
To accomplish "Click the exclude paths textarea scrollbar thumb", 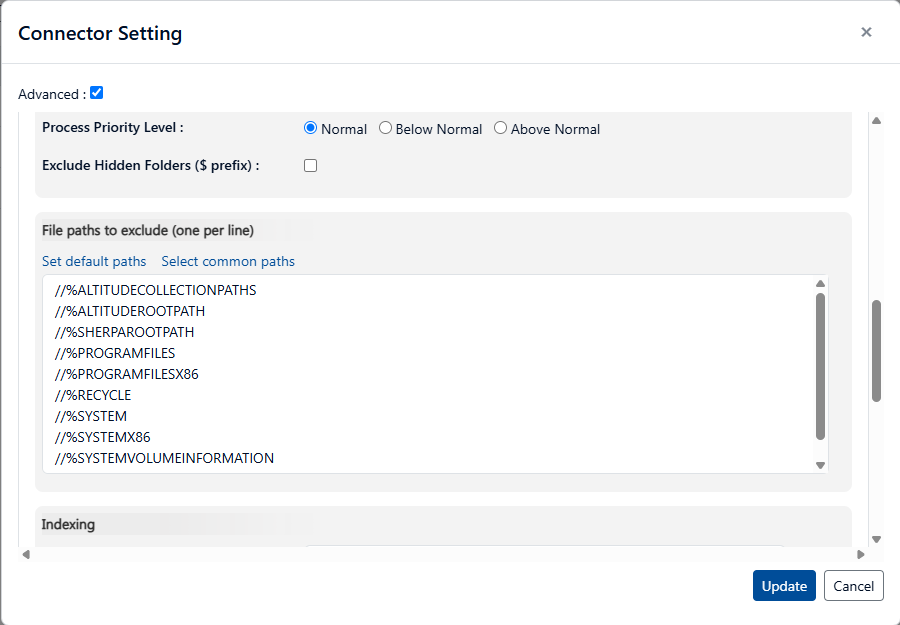I will pos(820,365).
